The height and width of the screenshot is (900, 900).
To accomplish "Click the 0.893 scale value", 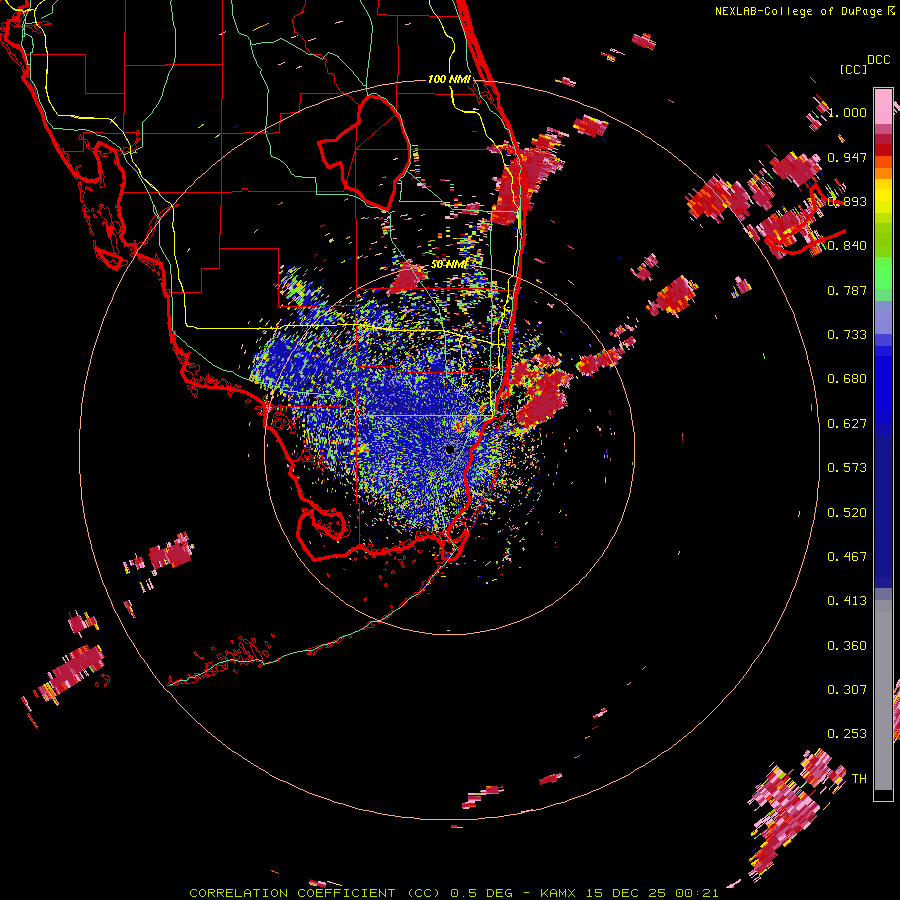I will pyautogui.click(x=847, y=201).
